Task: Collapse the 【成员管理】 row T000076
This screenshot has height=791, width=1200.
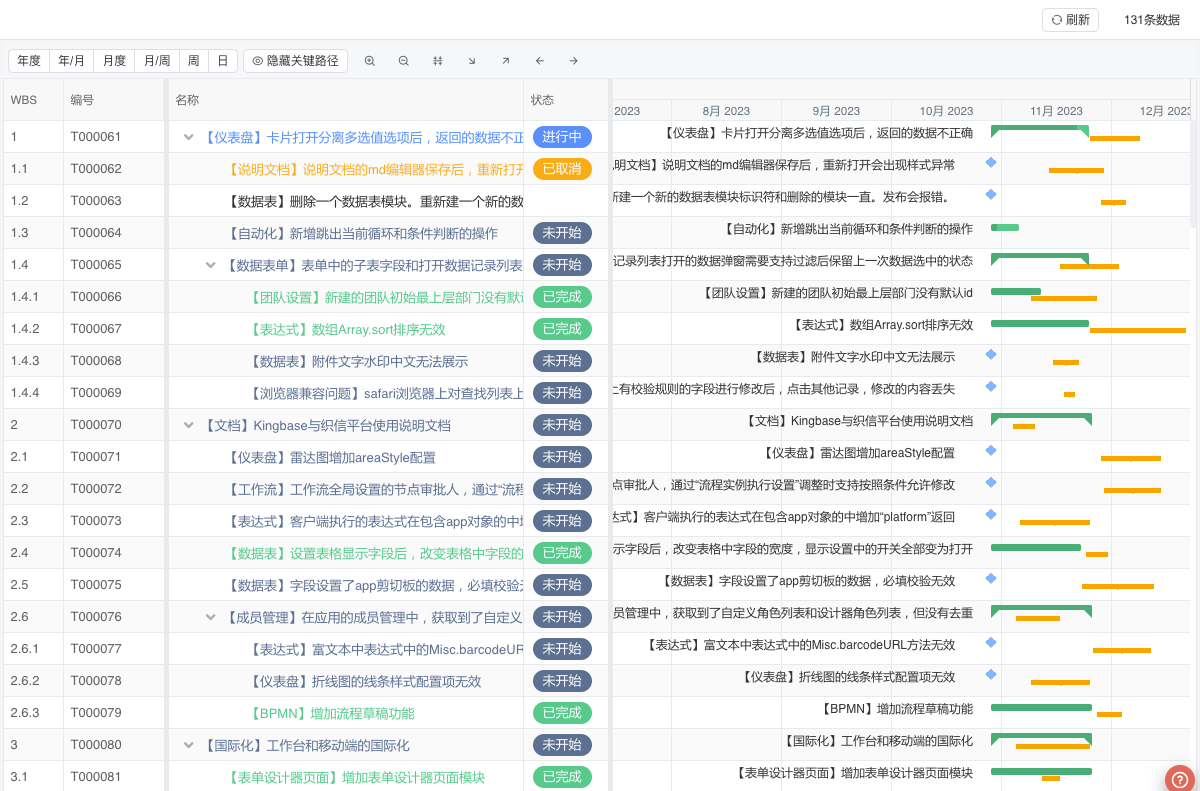Action: (x=211, y=617)
